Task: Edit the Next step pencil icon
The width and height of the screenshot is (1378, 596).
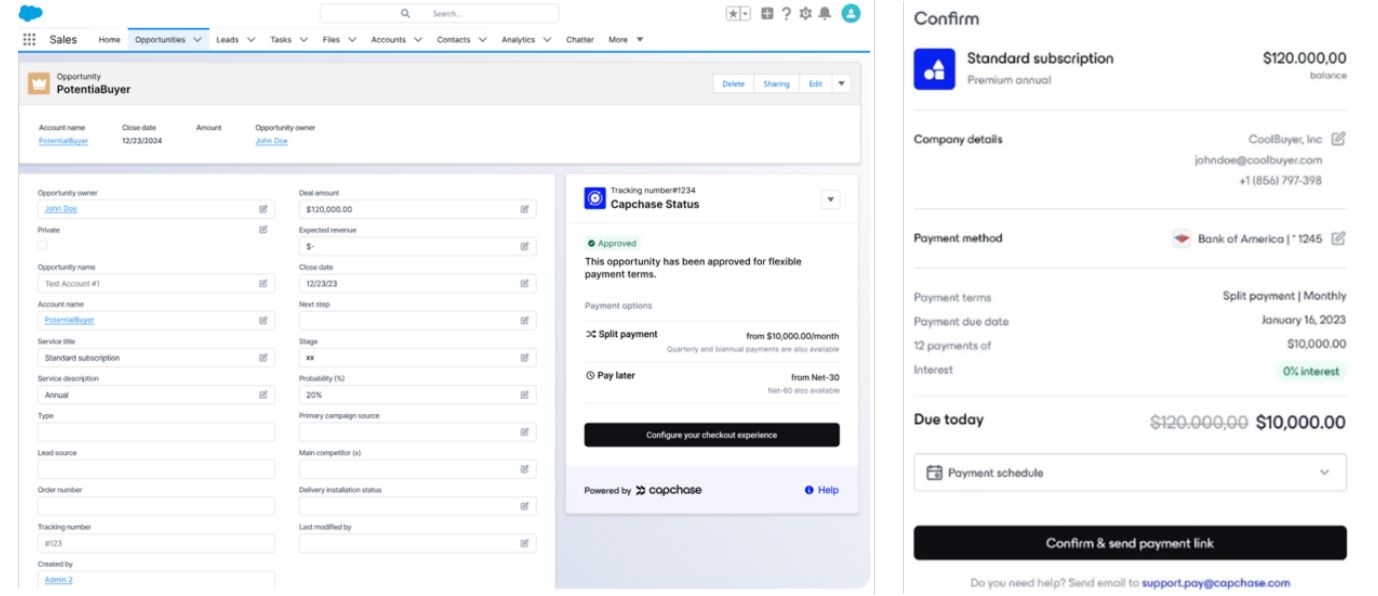Action: (524, 320)
